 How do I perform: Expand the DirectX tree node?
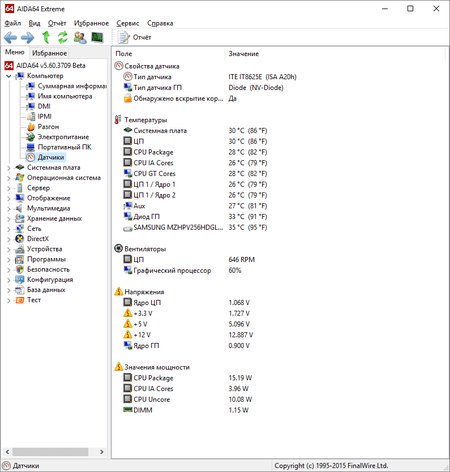[9, 239]
